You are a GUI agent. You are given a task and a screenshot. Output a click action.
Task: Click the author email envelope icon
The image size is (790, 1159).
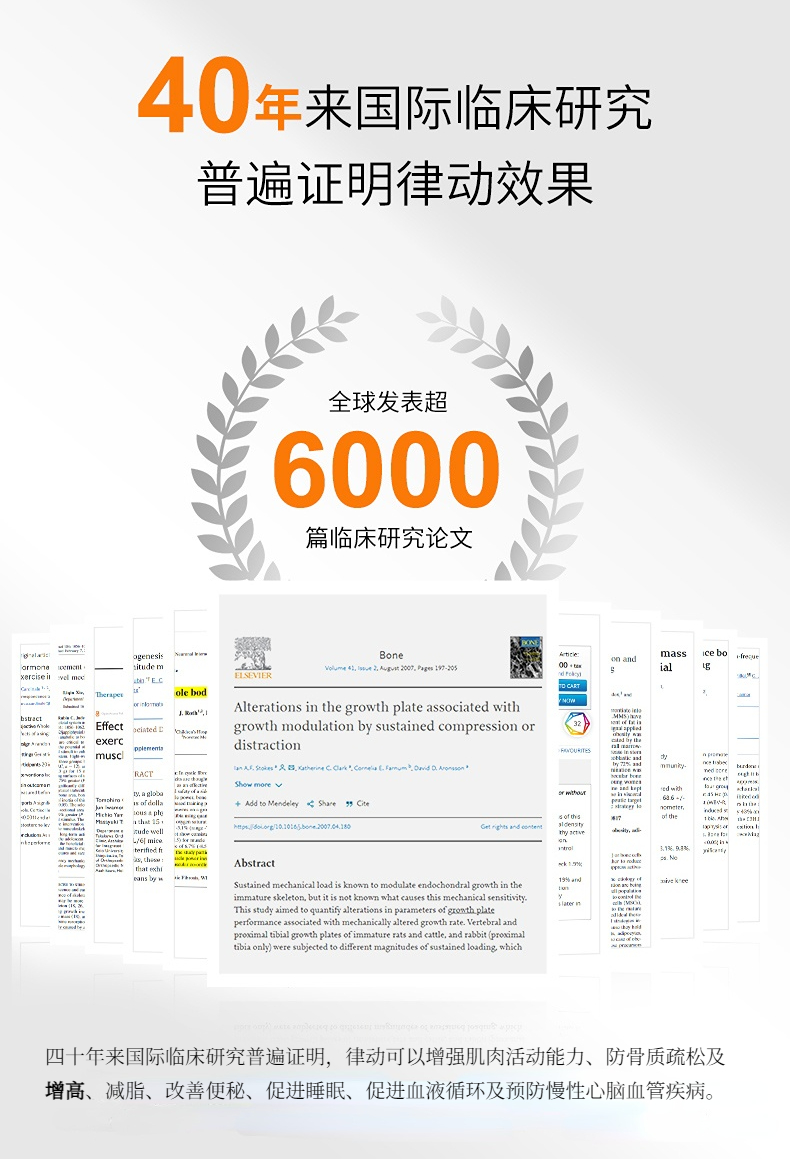(291, 767)
